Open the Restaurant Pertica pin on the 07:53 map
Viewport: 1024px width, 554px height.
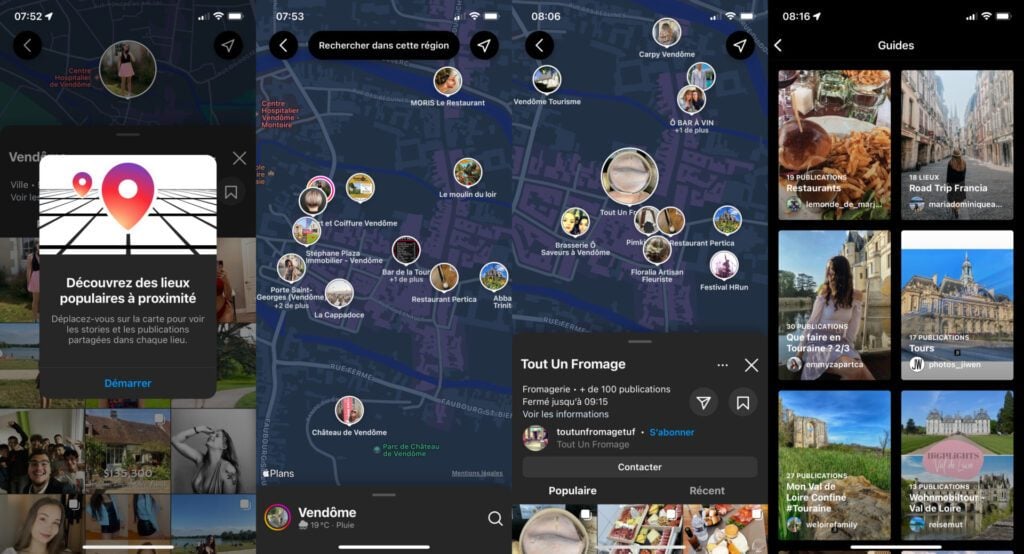click(444, 278)
